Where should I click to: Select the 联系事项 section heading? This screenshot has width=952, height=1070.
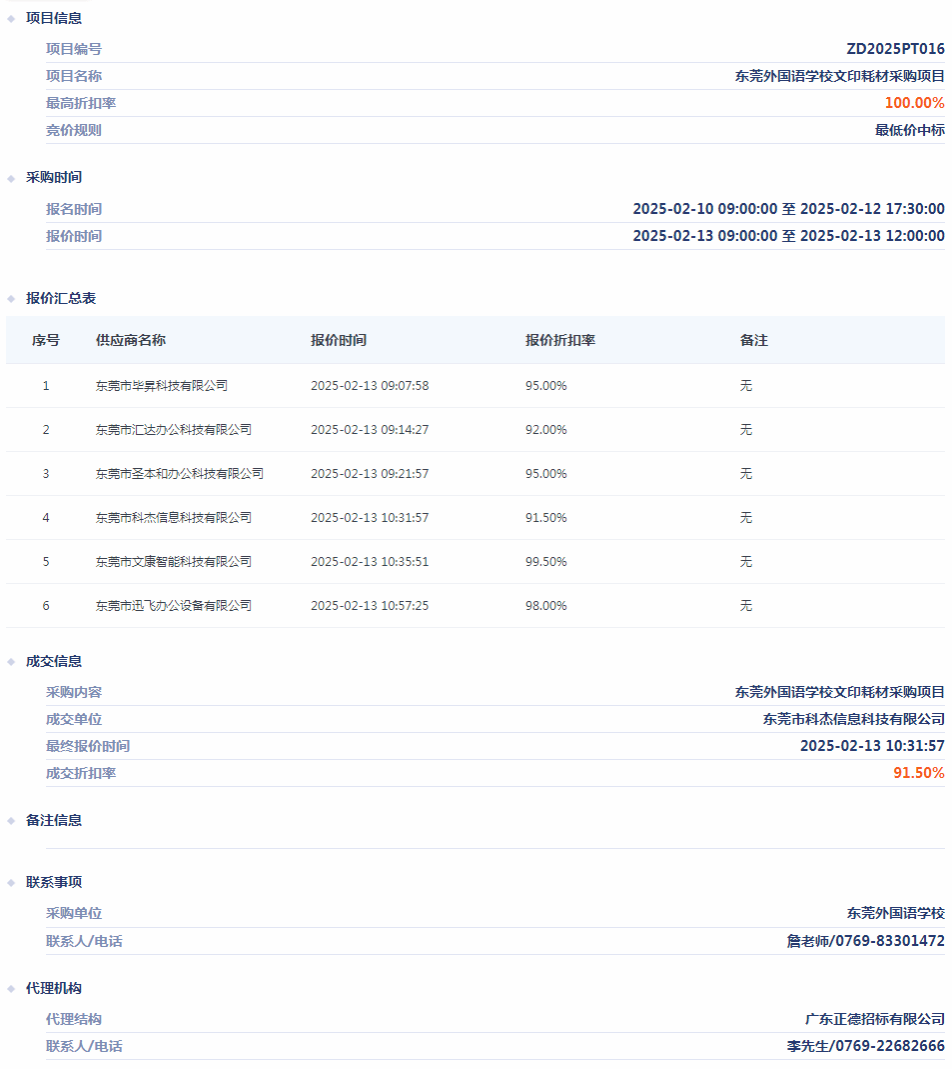[54, 882]
